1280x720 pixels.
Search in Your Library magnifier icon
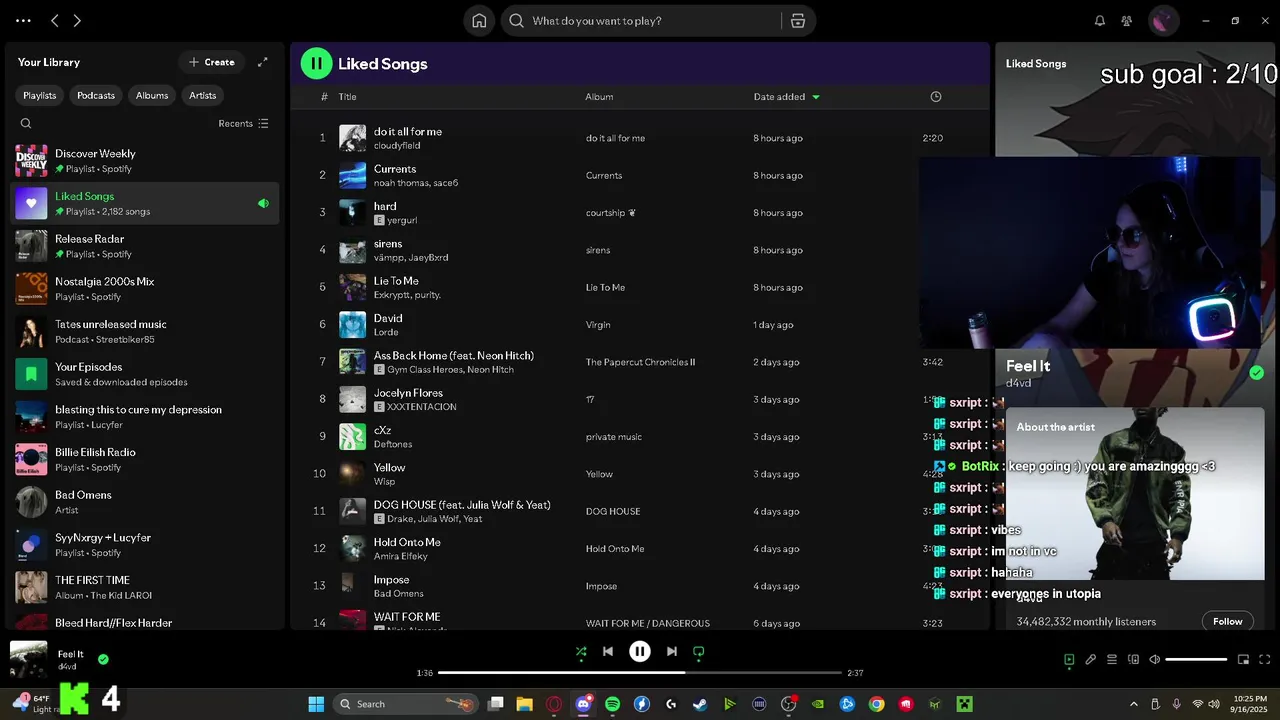tap(26, 124)
